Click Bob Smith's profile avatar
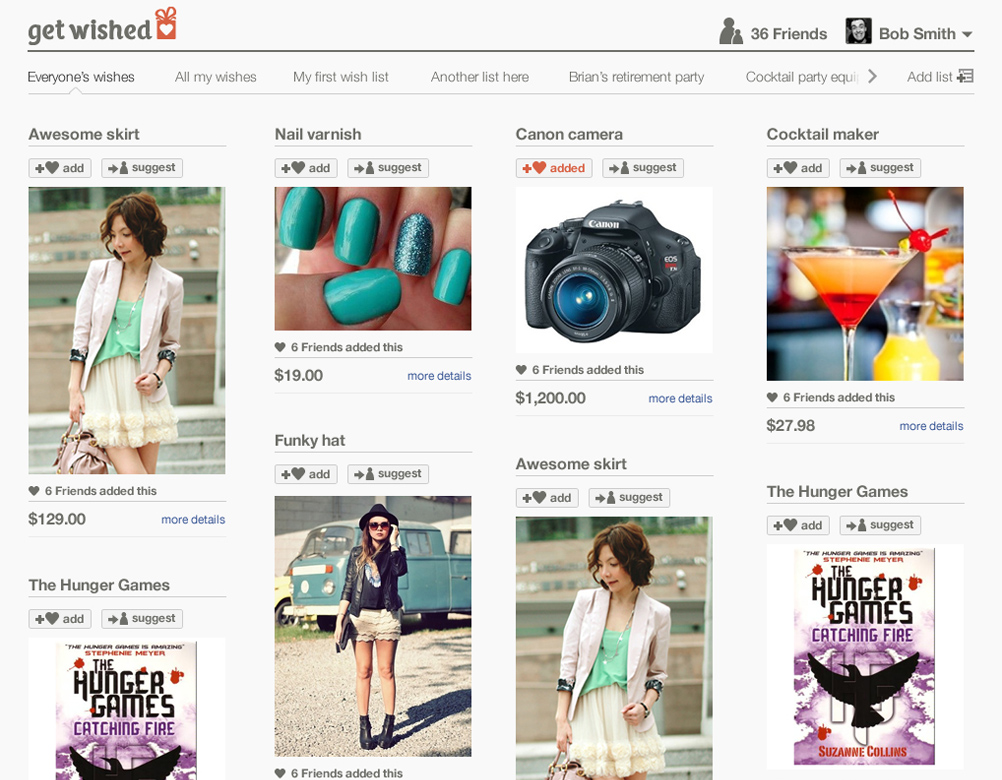 tap(858, 31)
